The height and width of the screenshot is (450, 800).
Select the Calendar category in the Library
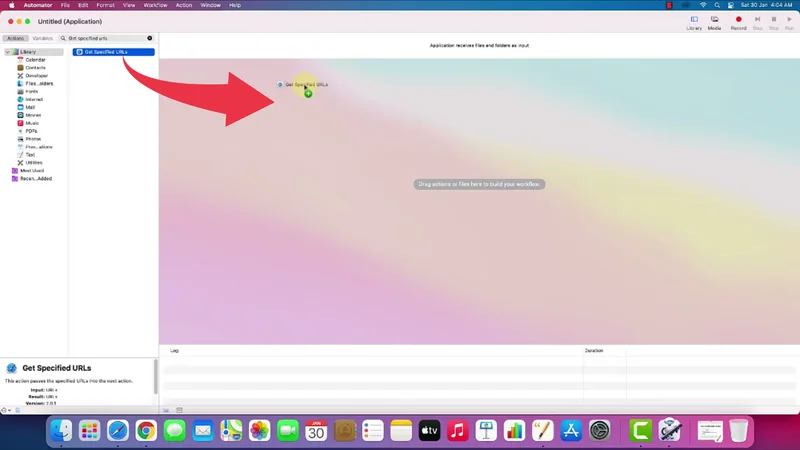34,60
